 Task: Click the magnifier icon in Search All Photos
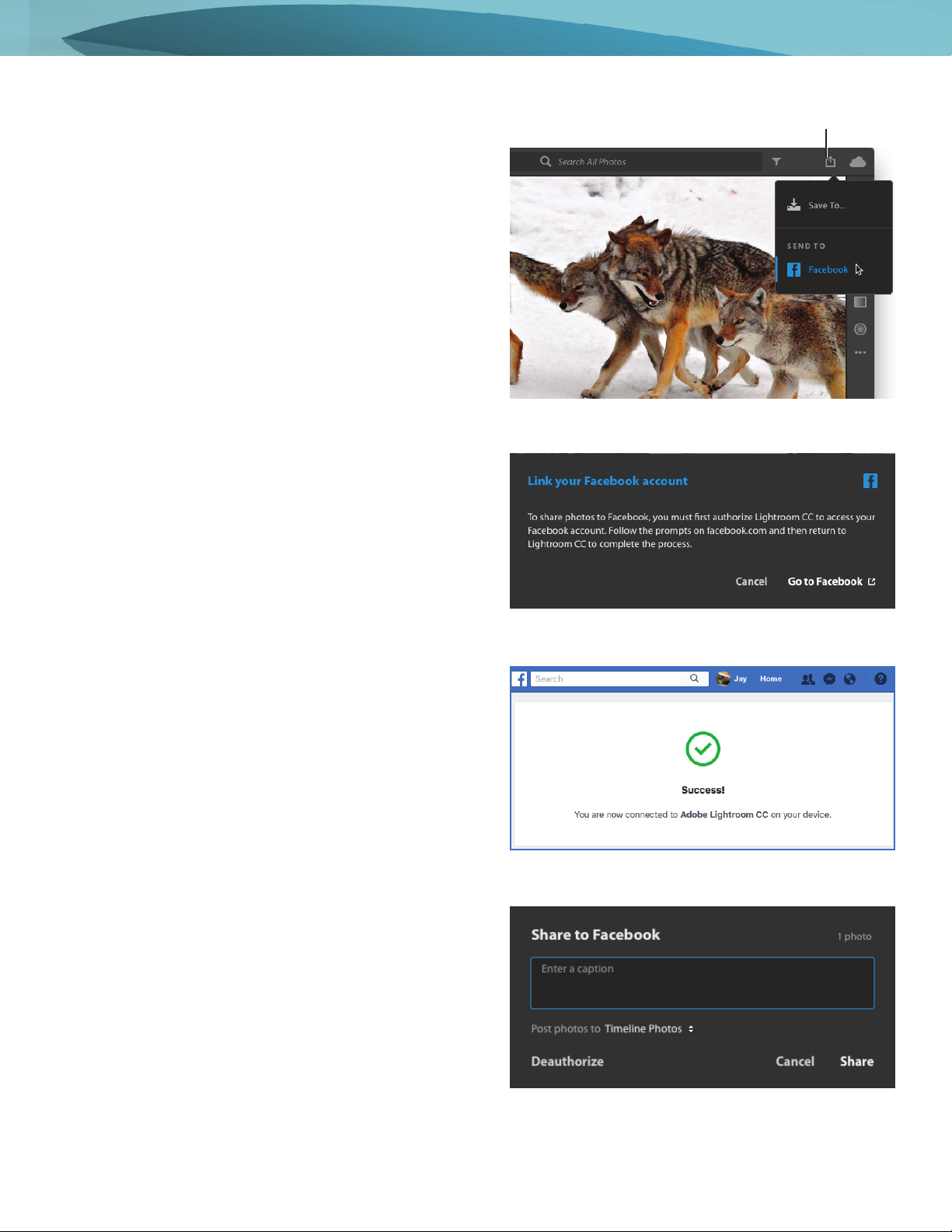546,162
